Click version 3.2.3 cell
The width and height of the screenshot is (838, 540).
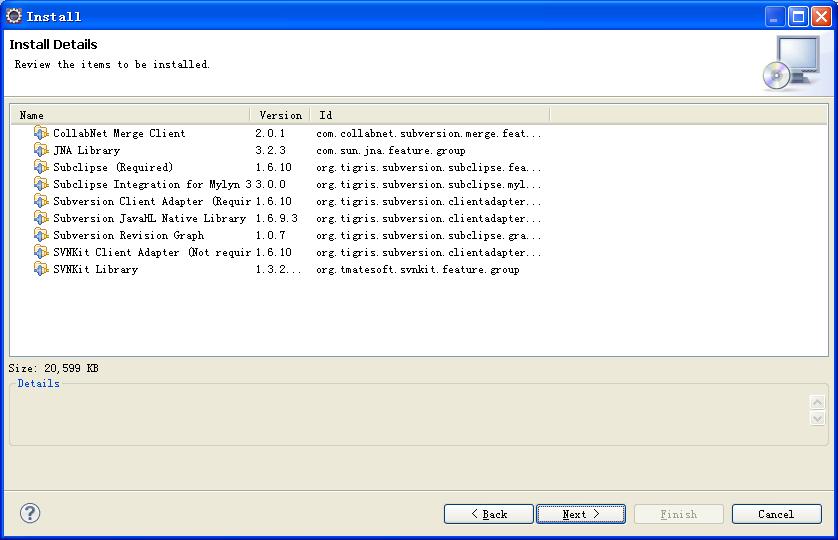(x=270, y=150)
